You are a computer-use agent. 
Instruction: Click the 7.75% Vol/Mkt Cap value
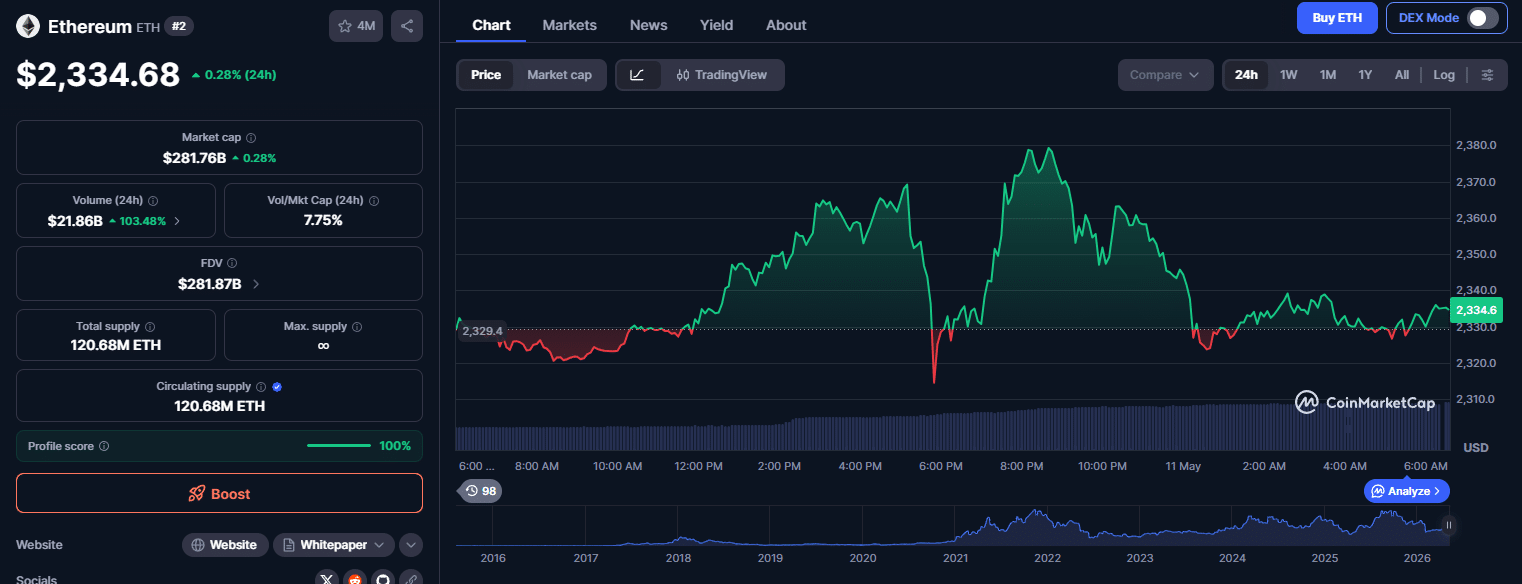(x=323, y=220)
